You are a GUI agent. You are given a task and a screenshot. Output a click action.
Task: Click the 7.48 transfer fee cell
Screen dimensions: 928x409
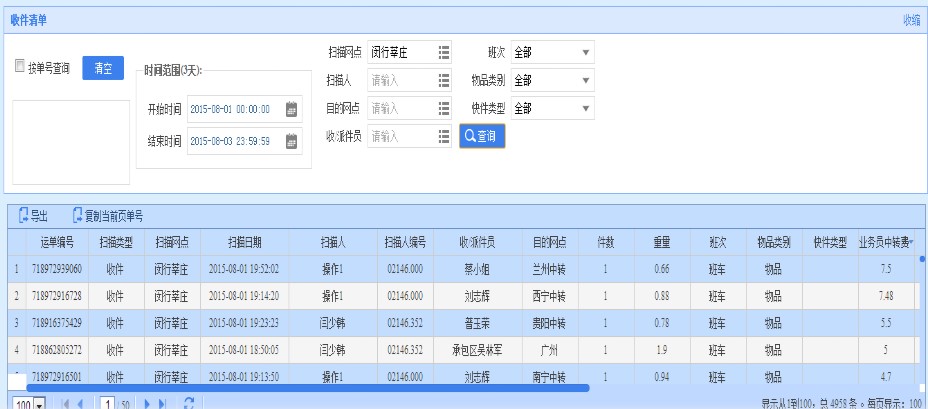pyautogui.click(x=886, y=296)
